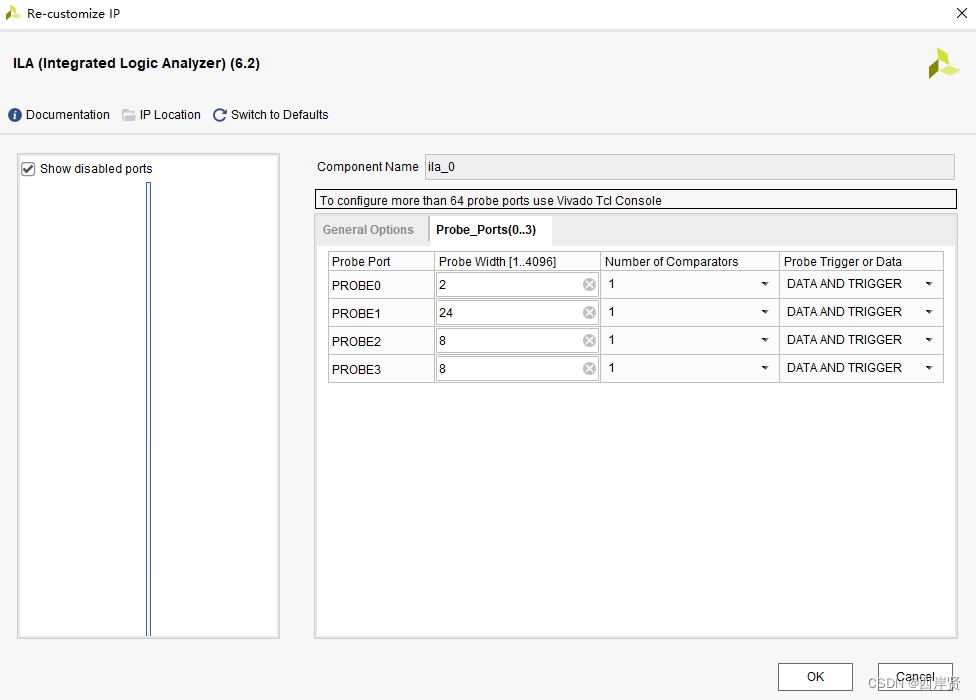Click the Vivado Tcl Console hint message

click(x=636, y=200)
